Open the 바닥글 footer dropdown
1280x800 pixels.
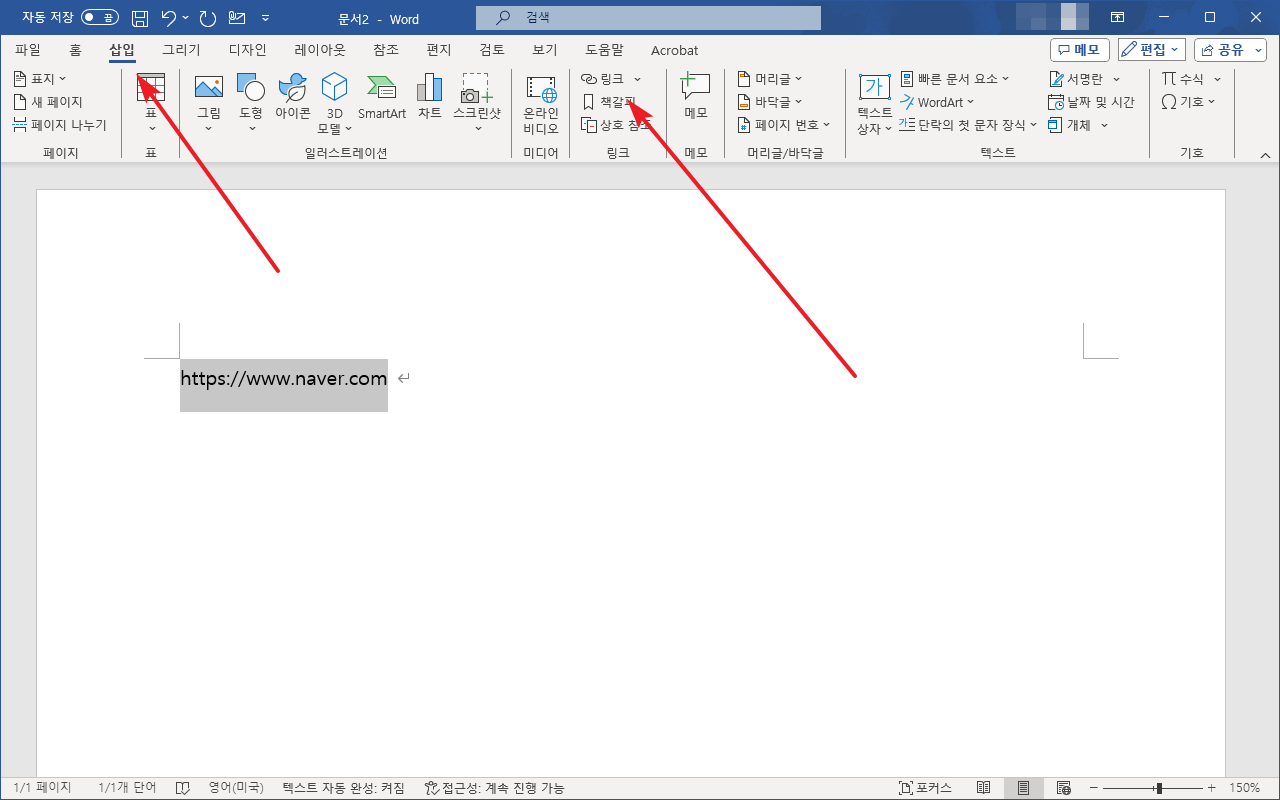pos(770,102)
